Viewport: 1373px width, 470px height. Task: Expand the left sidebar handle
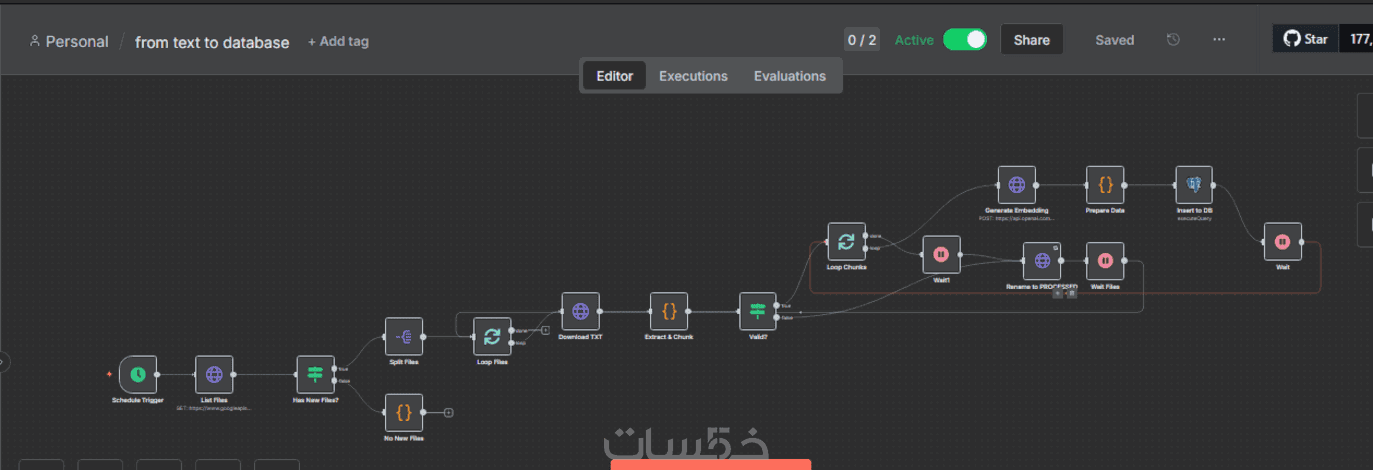pyautogui.click(x=4, y=362)
